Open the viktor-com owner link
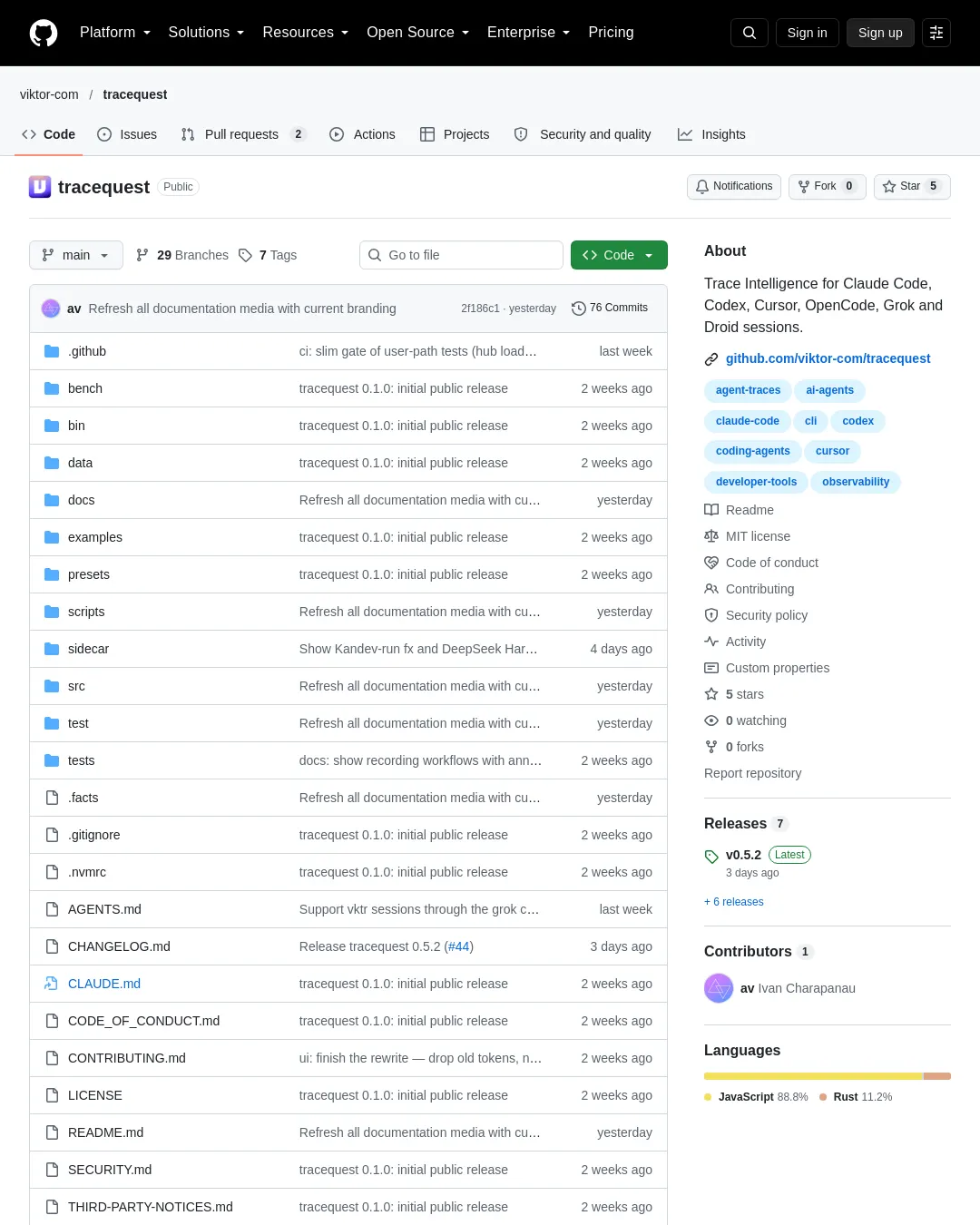Image resolution: width=980 pixels, height=1225 pixels. [49, 94]
